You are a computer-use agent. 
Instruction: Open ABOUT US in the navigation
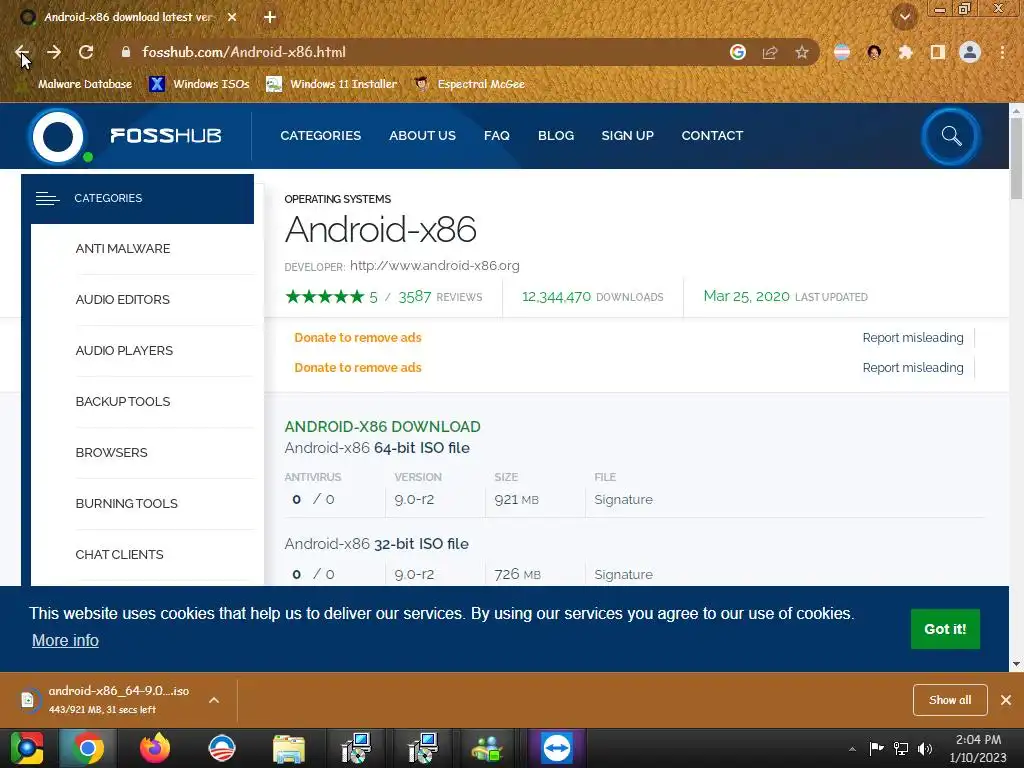[x=423, y=136]
